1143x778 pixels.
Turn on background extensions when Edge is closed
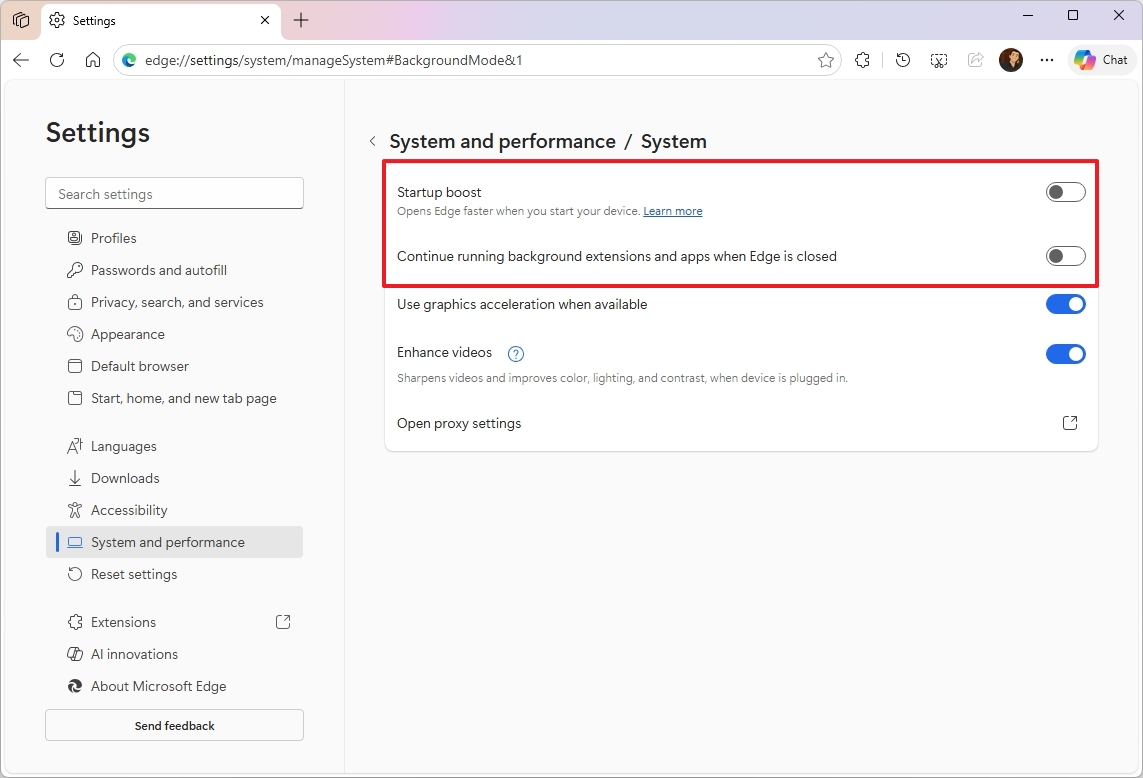[1065, 256]
